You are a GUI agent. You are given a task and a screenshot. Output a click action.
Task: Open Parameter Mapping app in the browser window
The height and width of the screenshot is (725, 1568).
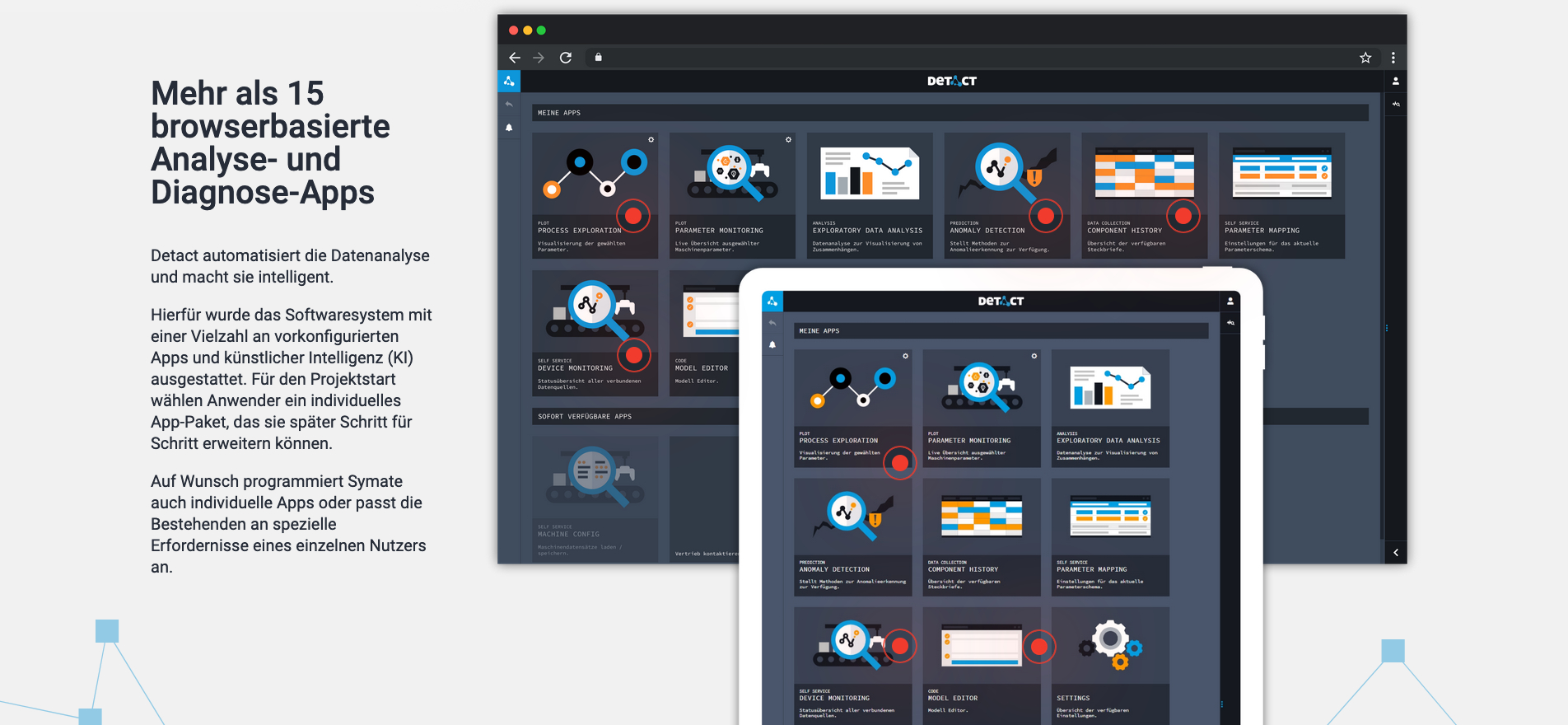(1282, 196)
